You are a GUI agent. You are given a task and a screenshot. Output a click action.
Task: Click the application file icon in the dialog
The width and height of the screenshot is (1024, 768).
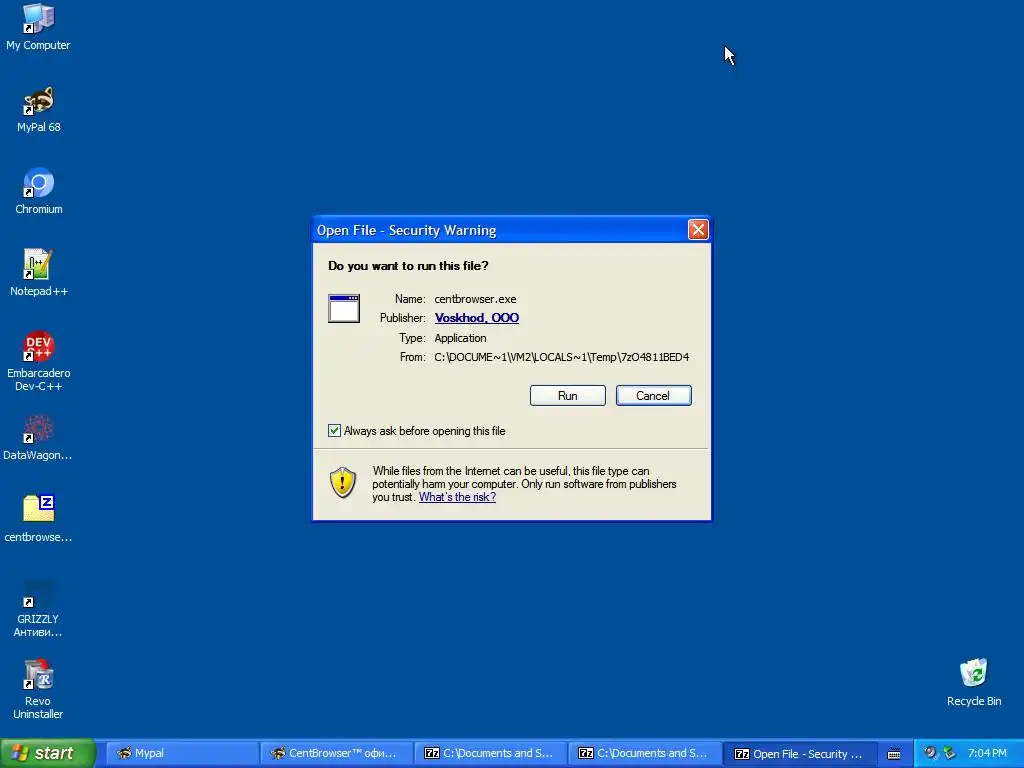point(344,308)
